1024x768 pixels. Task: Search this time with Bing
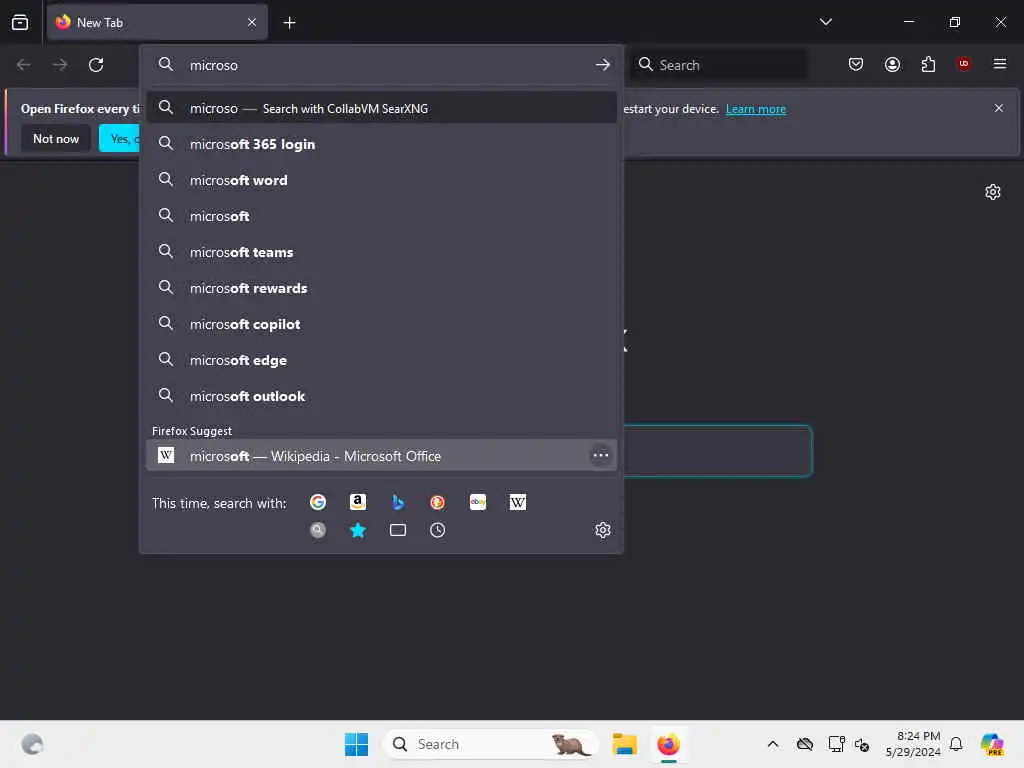pos(398,502)
